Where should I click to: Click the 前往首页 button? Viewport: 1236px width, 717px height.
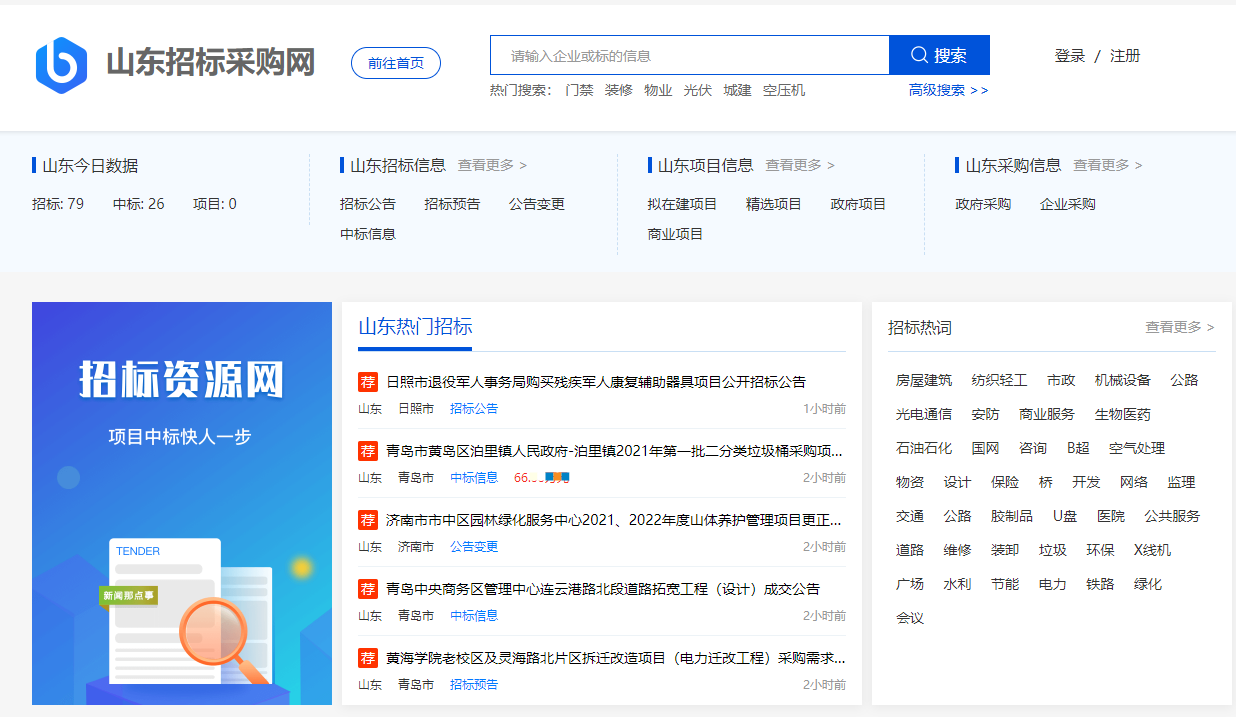pos(395,63)
